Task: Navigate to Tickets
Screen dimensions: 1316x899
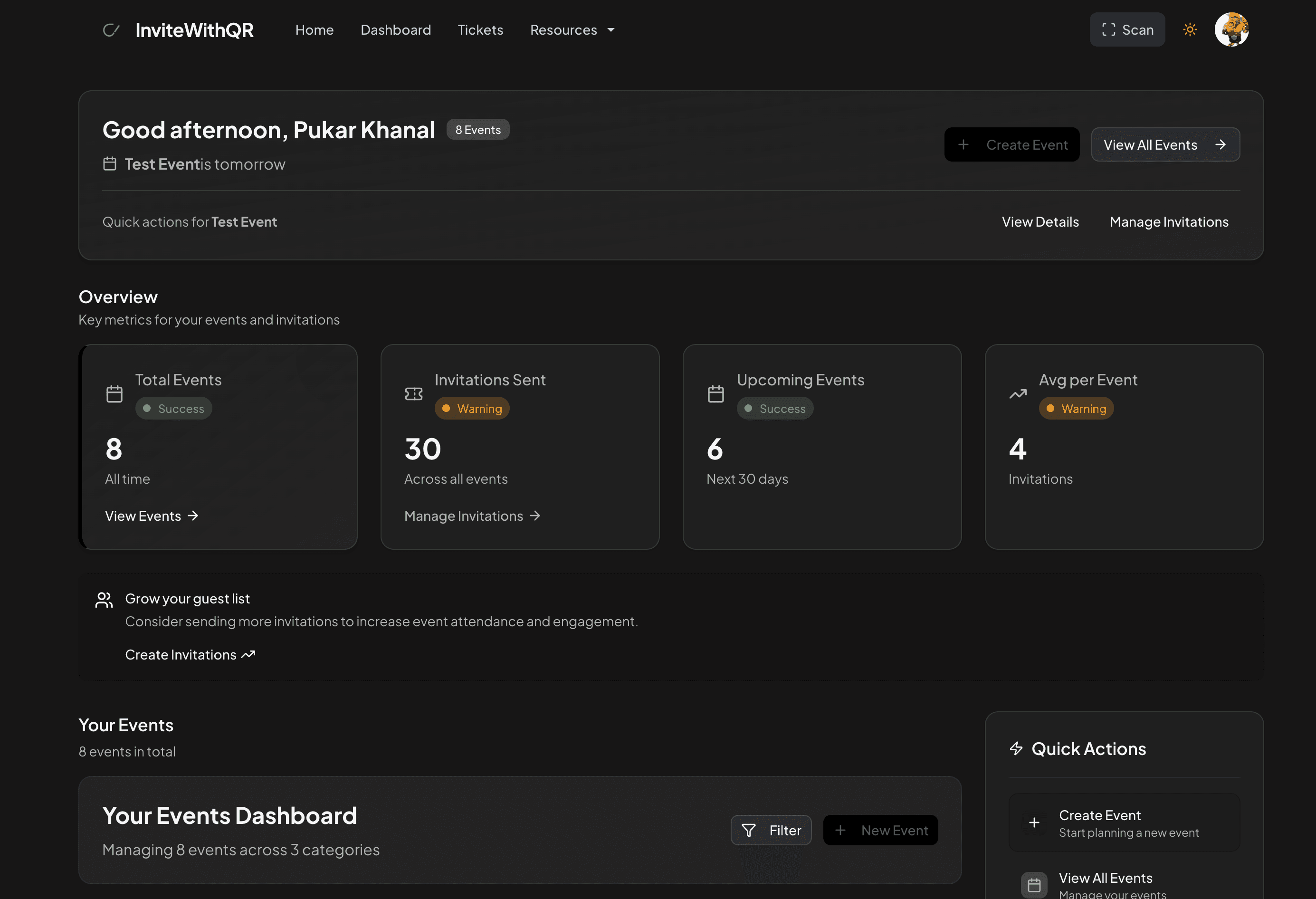Action: [480, 30]
